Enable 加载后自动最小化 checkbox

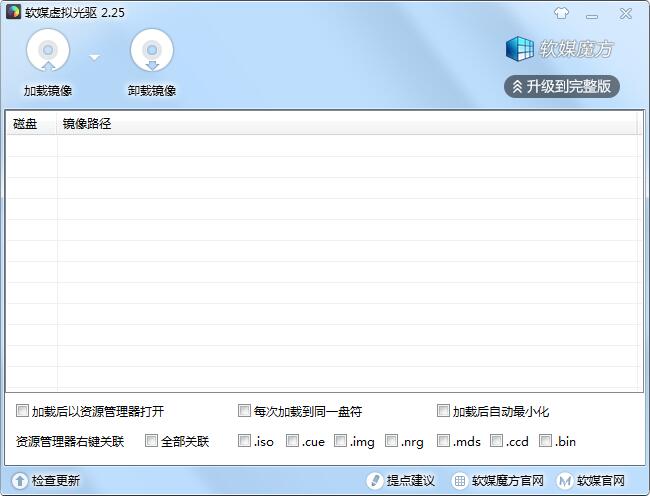tap(443, 411)
